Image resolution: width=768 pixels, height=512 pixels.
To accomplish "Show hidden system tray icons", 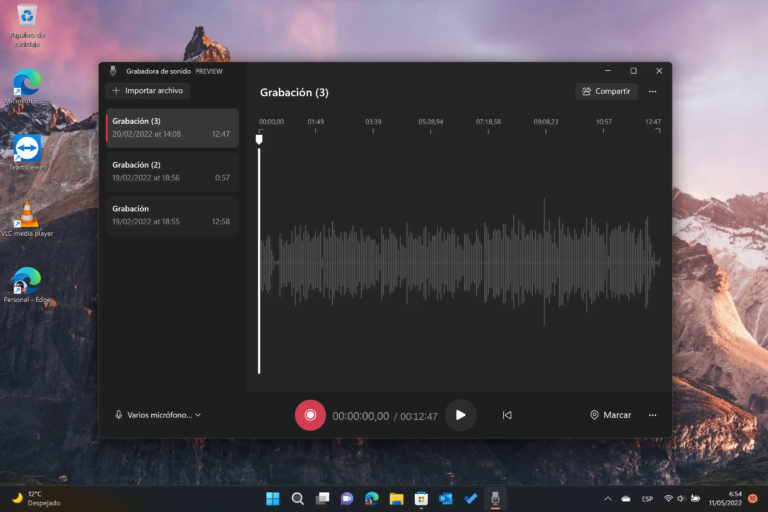I will tap(608, 499).
